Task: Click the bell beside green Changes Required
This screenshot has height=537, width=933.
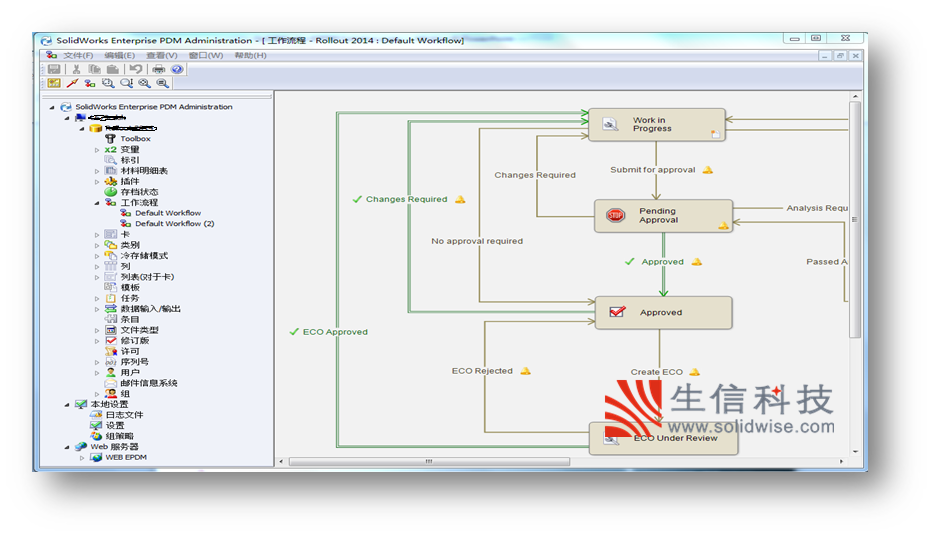Action: pyautogui.click(x=460, y=199)
